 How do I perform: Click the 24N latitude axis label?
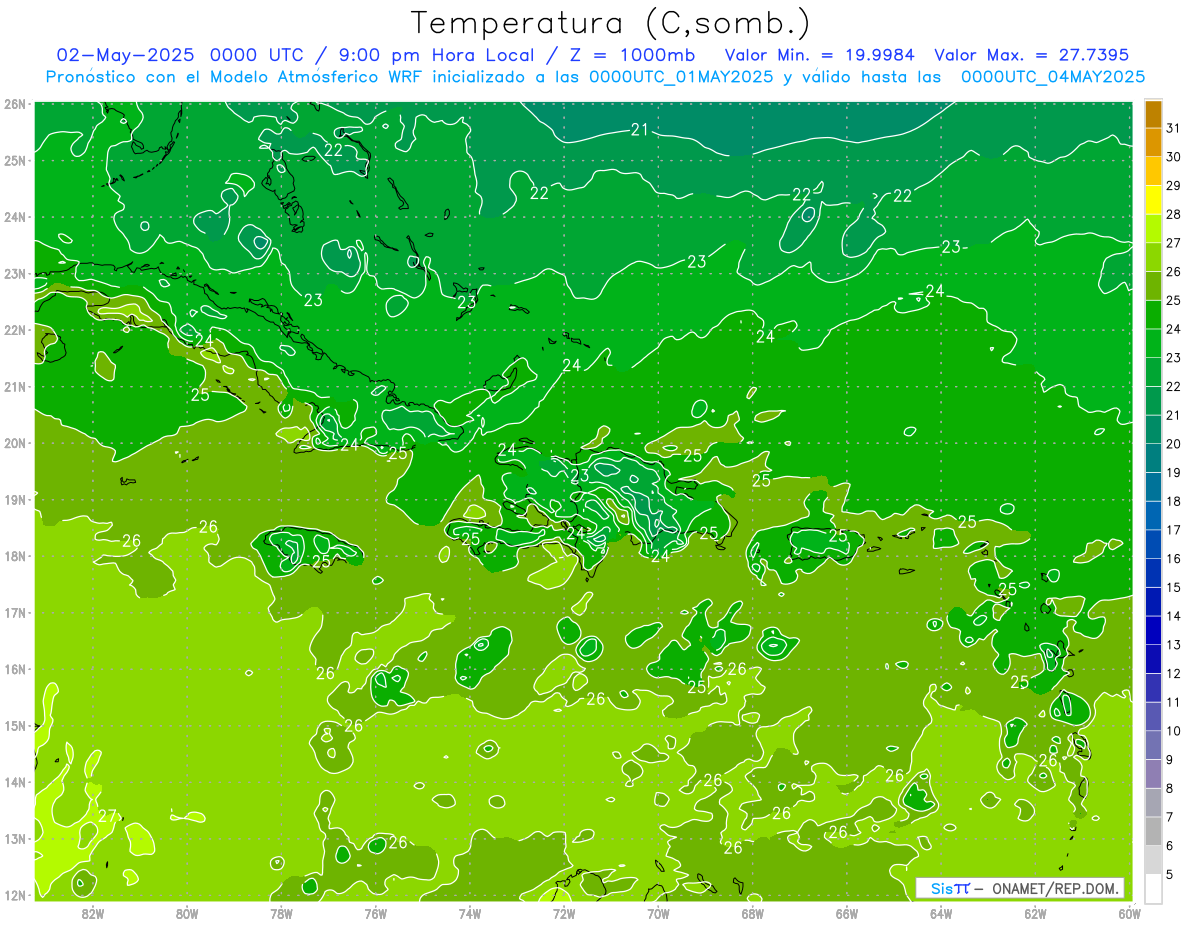point(14,217)
